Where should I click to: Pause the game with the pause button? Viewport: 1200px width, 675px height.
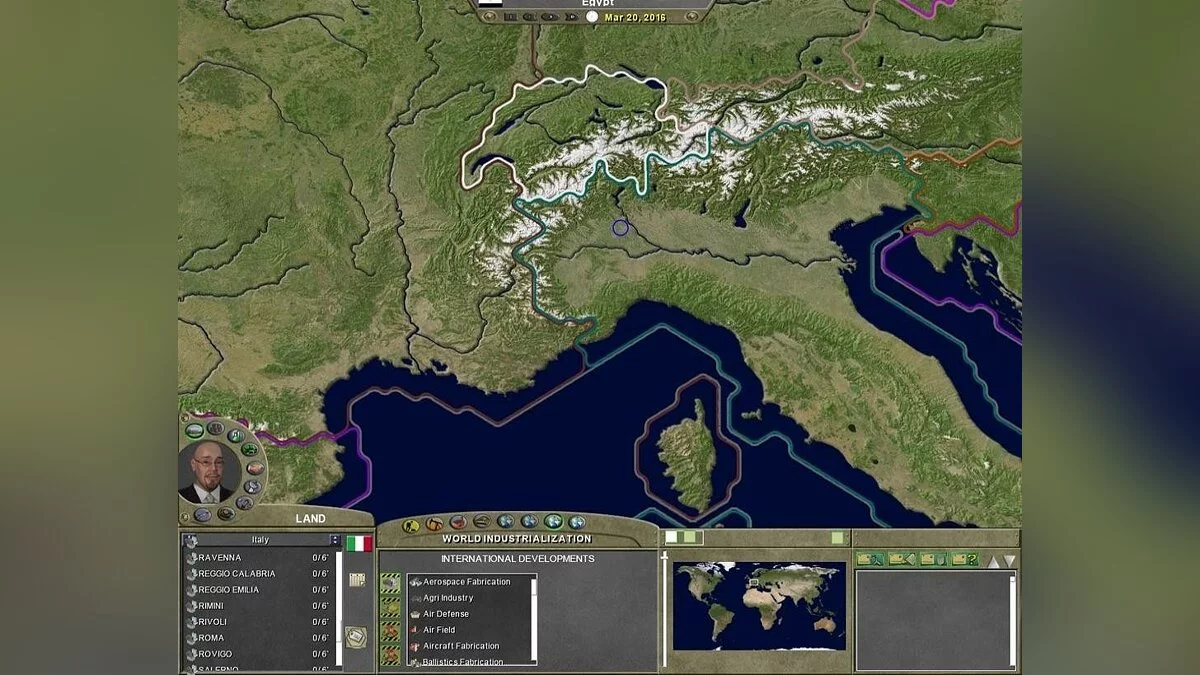(x=511, y=17)
